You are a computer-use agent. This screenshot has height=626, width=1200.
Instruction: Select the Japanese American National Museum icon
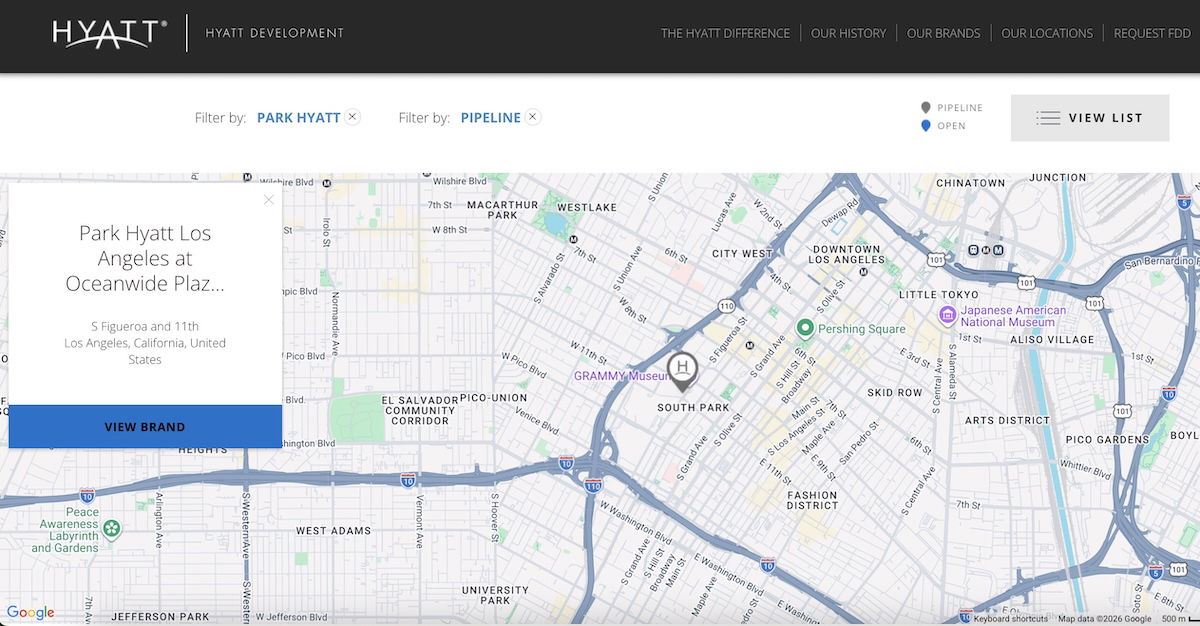tap(947, 316)
